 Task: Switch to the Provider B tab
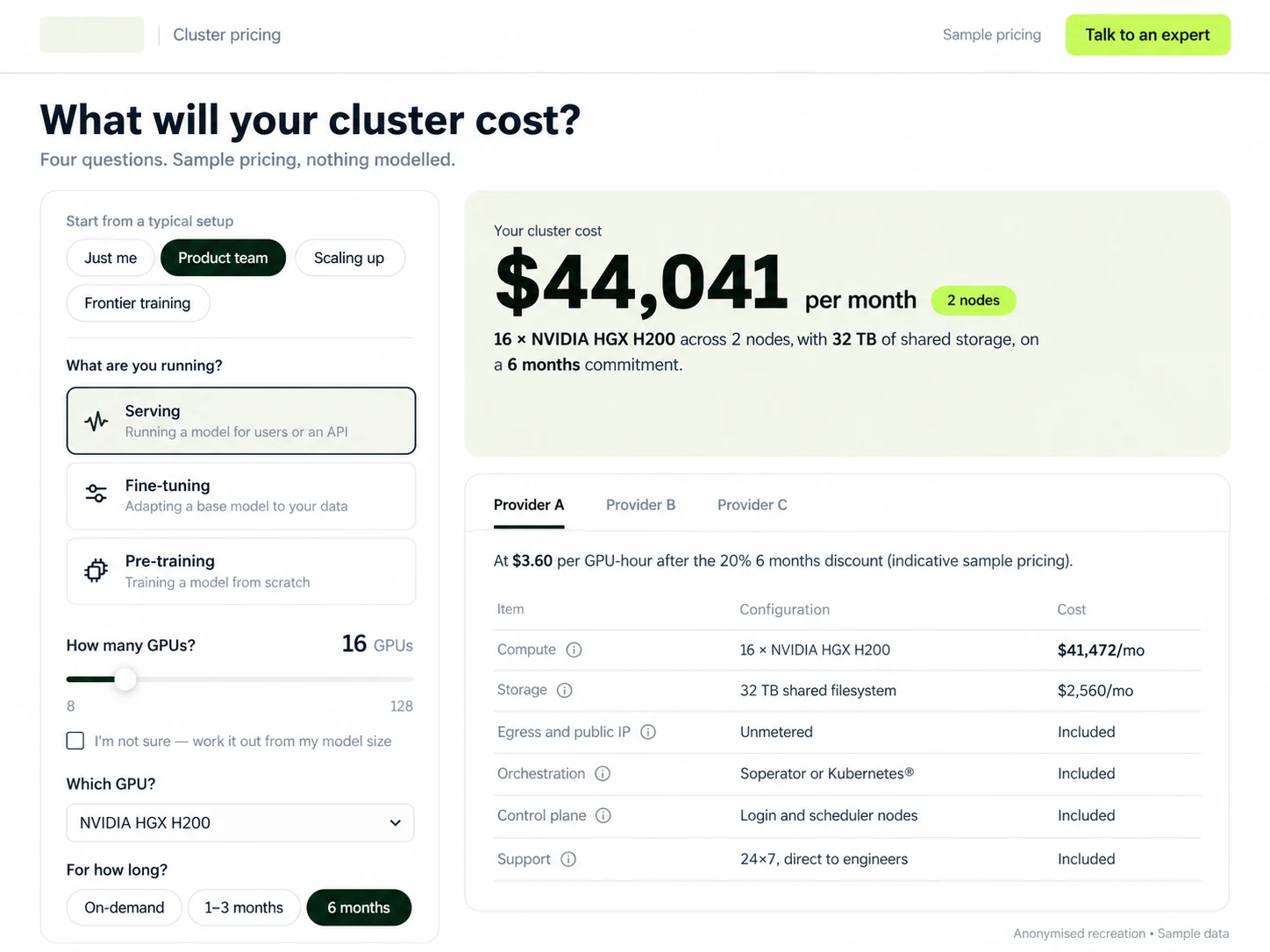[640, 505]
